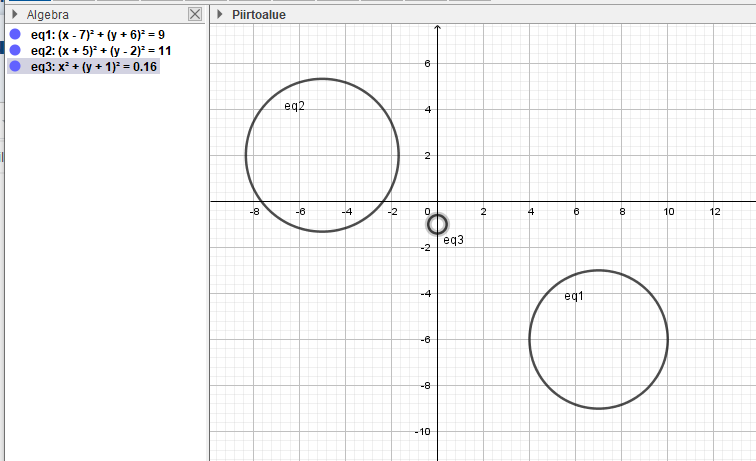Hide eq2 using its blue visibility dot
This screenshot has height=461, width=756.
pos(15,50)
